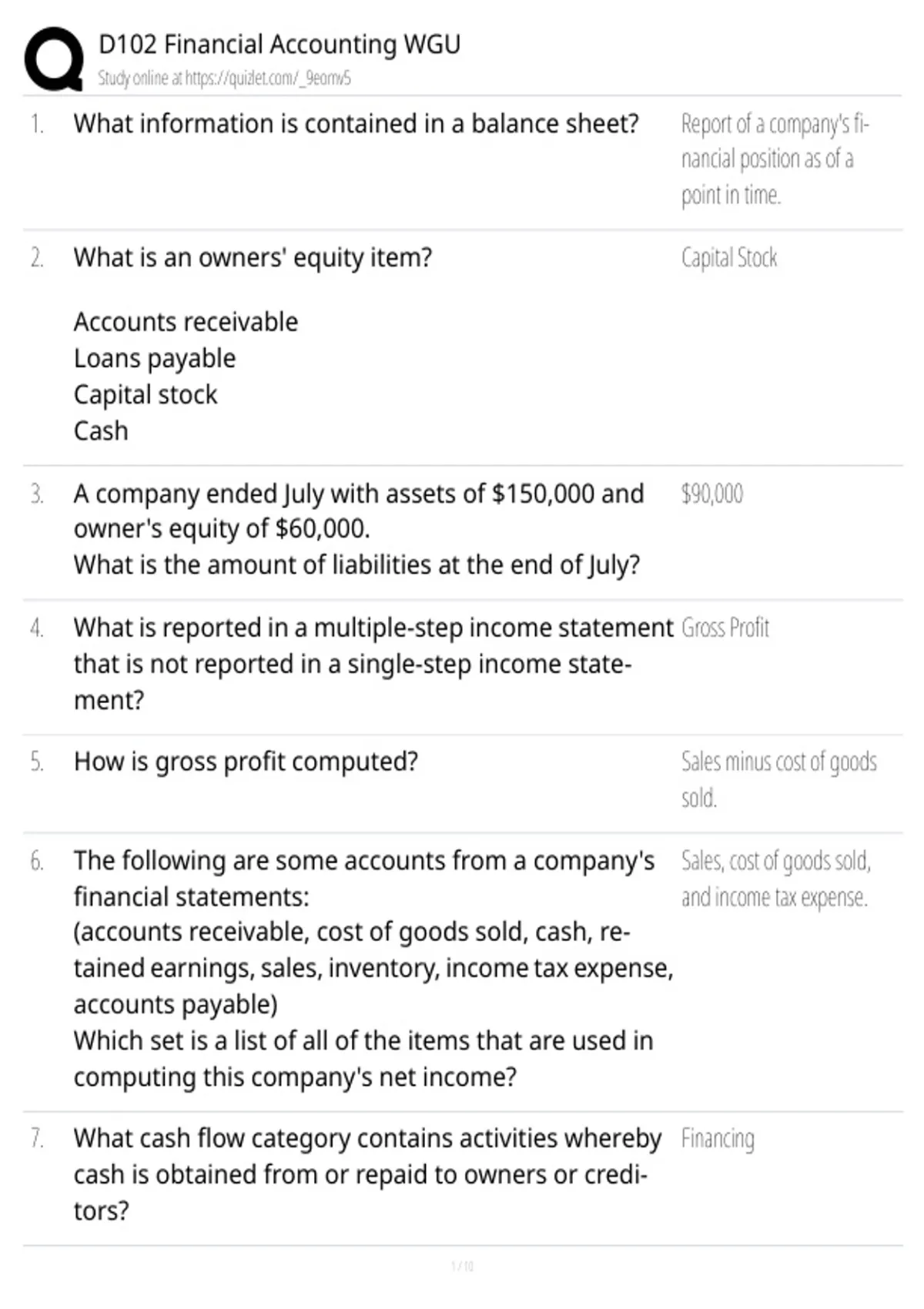
Task: Select the Cash option
Action: point(101,431)
